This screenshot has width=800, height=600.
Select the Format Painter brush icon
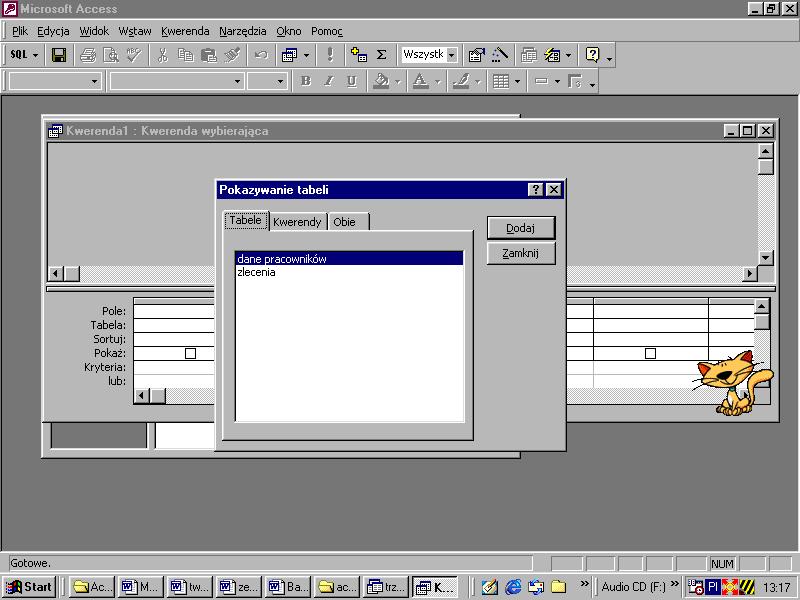click(232, 55)
